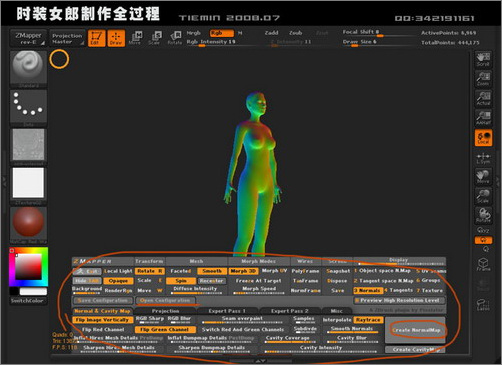The image size is (502, 365).
Task: Click the Frame icon
Action: click(x=483, y=264)
